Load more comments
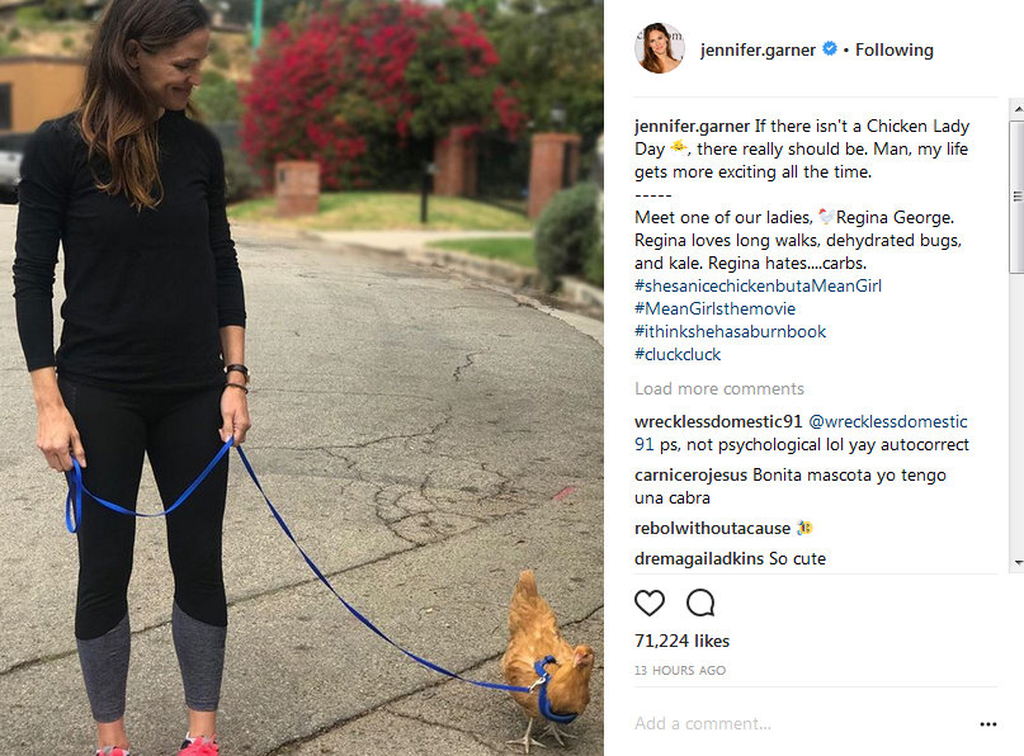1024x756 pixels. coord(719,388)
